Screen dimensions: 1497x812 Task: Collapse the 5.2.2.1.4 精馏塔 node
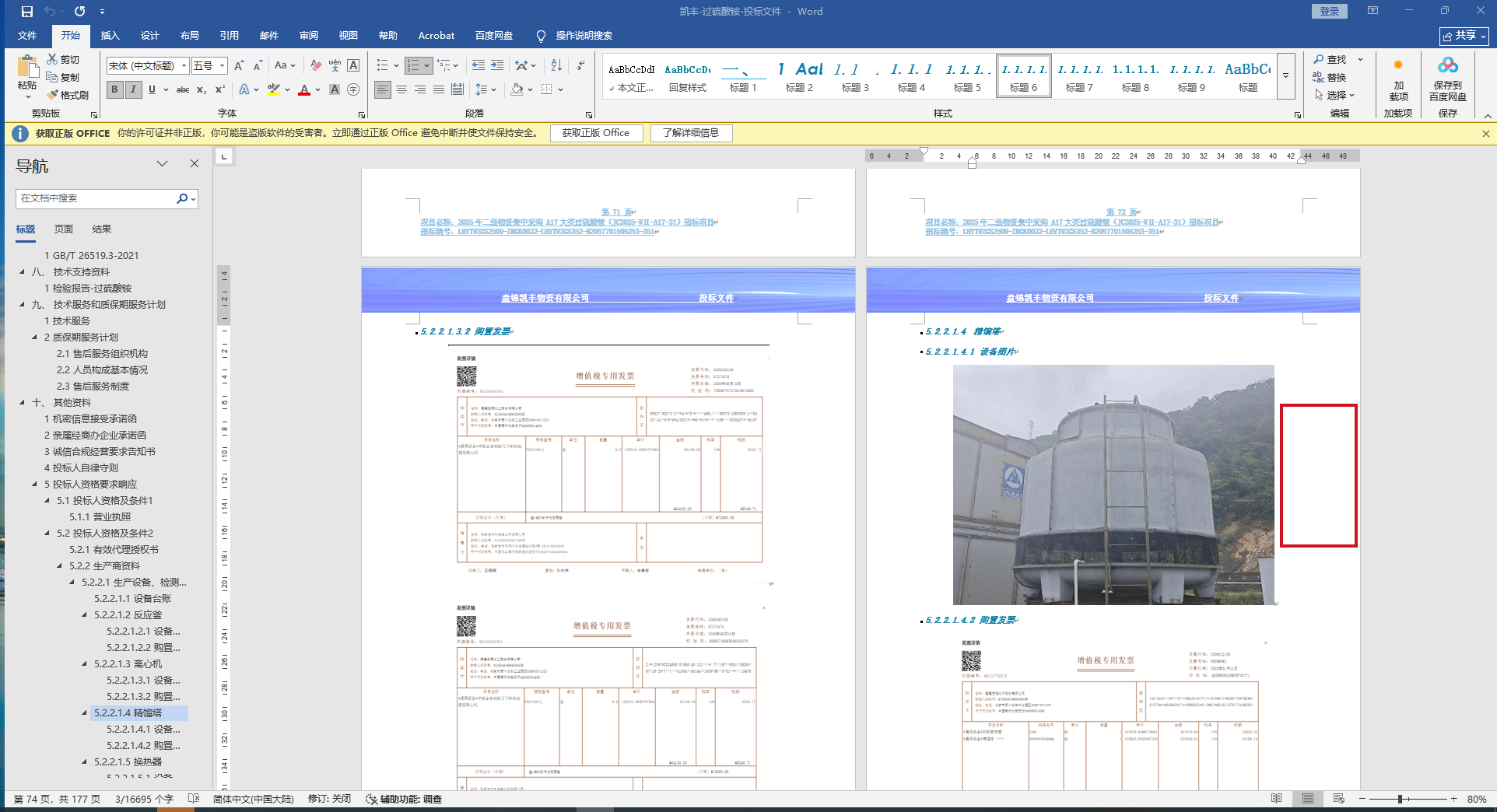[84, 713]
